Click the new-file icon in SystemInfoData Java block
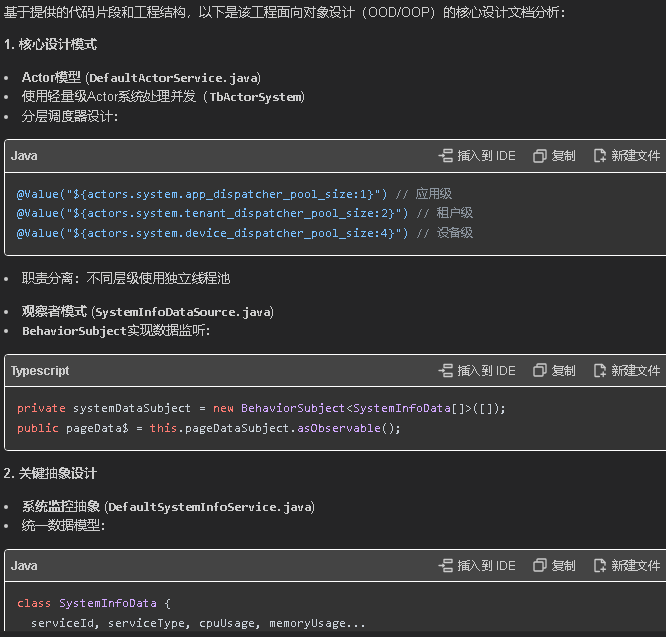Screen dimensions: 666x637 [600, 566]
